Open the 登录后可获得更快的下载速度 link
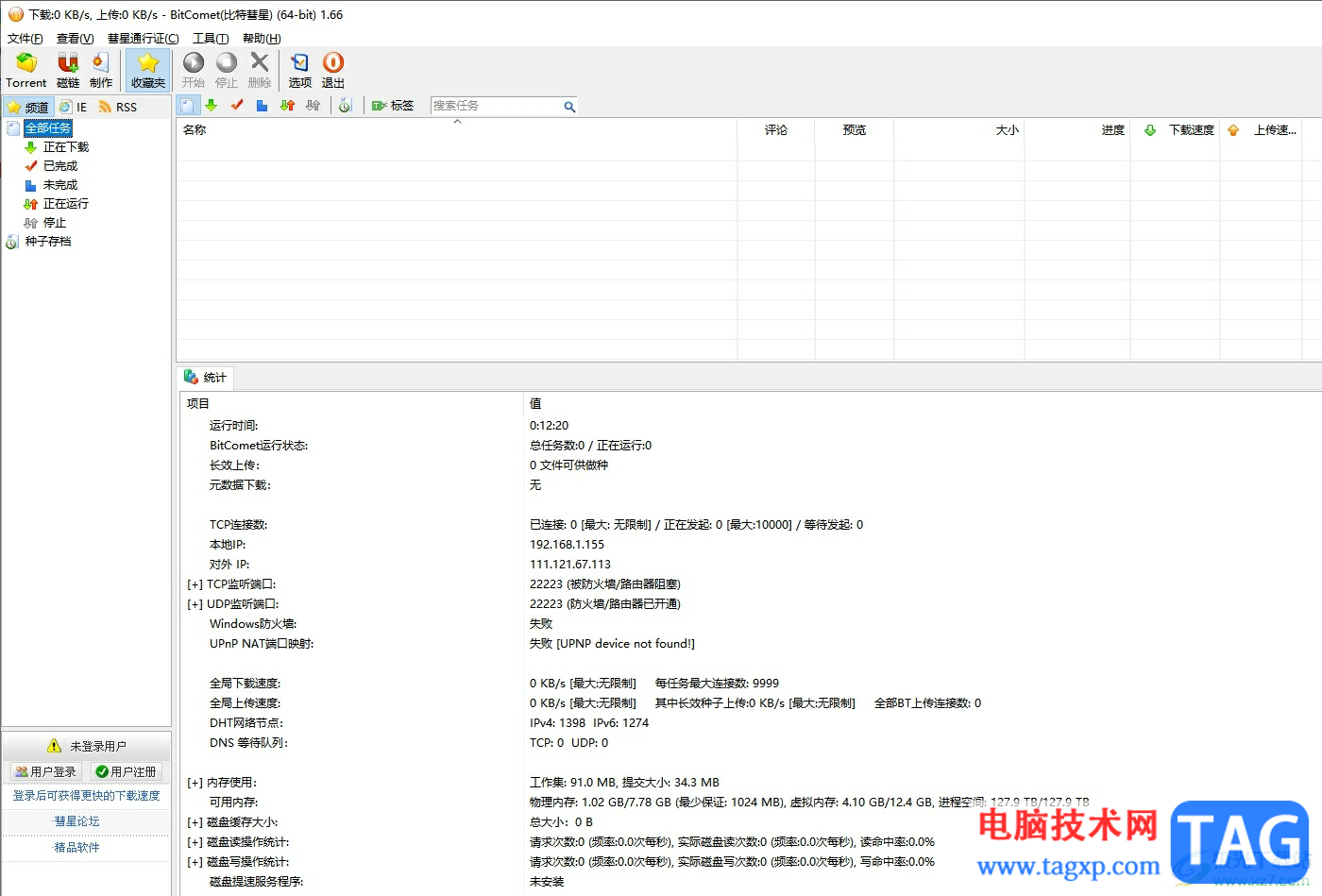1322x896 pixels. tap(87, 796)
